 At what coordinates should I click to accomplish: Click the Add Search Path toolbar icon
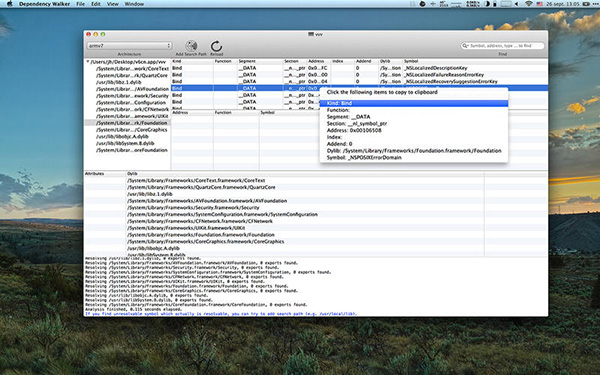click(x=191, y=46)
